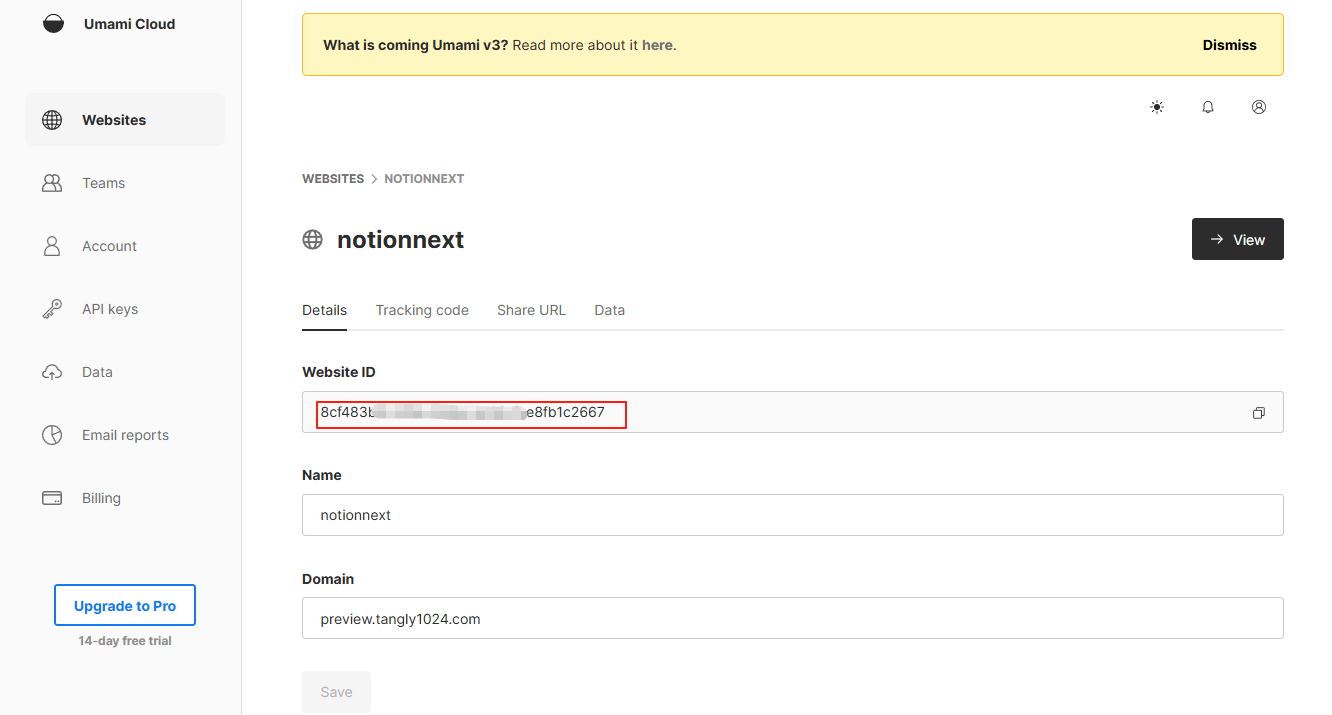Click the Upgrade to Pro button
Image resolution: width=1332 pixels, height=715 pixels.
click(x=125, y=606)
